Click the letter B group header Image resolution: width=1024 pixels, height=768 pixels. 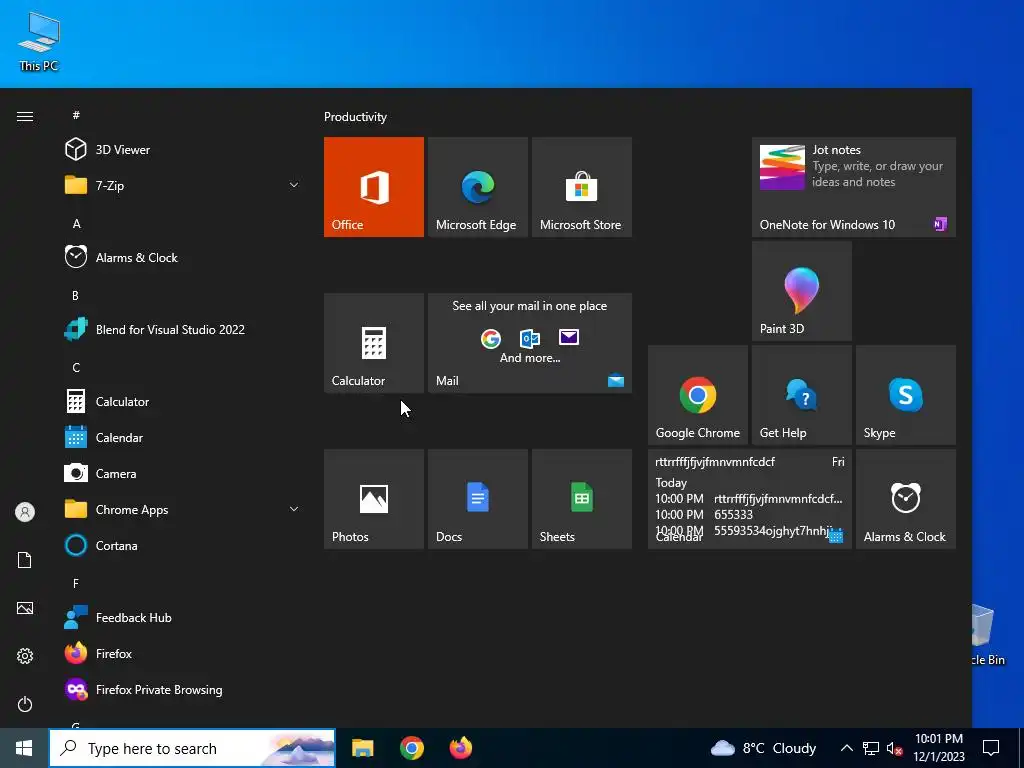tap(76, 296)
